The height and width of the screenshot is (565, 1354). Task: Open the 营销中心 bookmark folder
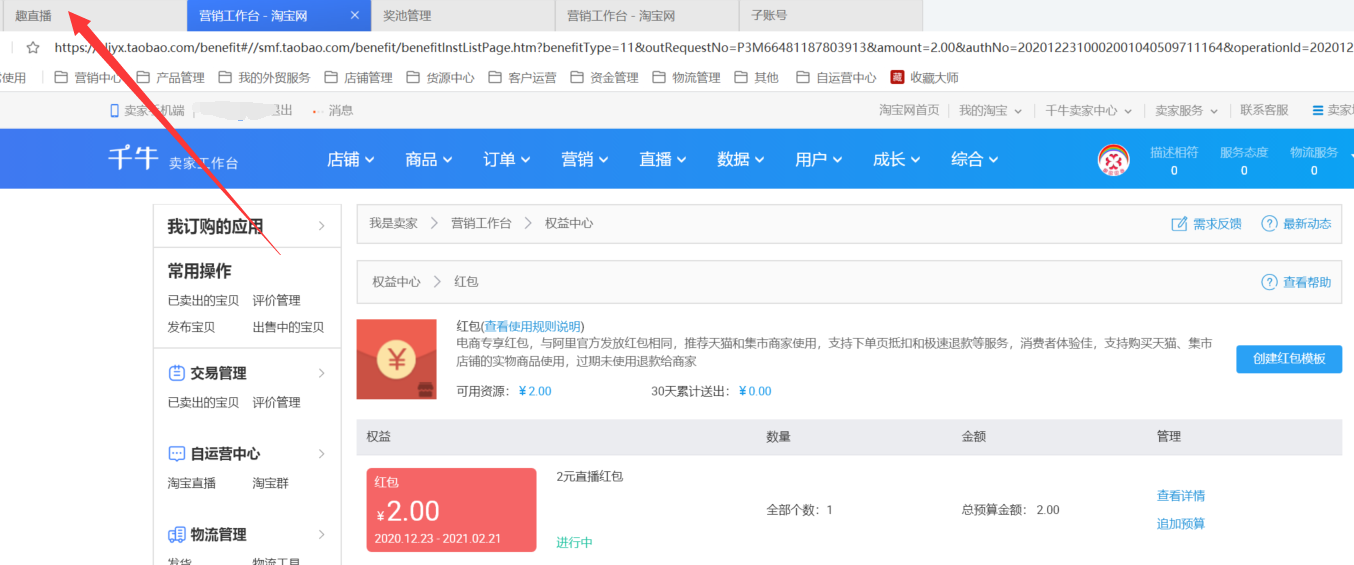(89, 77)
